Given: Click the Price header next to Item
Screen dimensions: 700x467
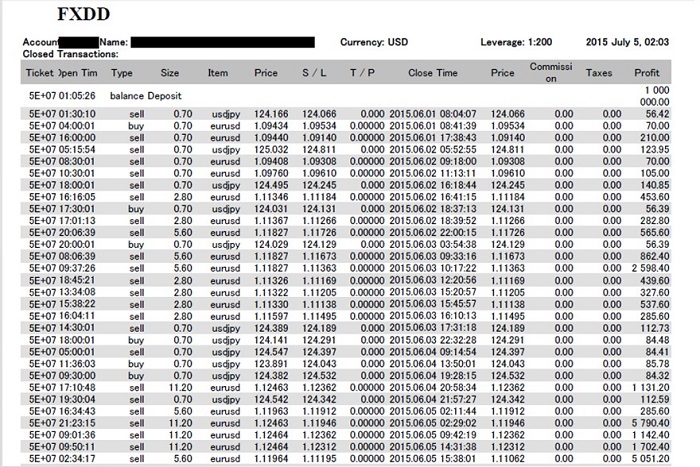Looking at the screenshot, I should point(266,73).
